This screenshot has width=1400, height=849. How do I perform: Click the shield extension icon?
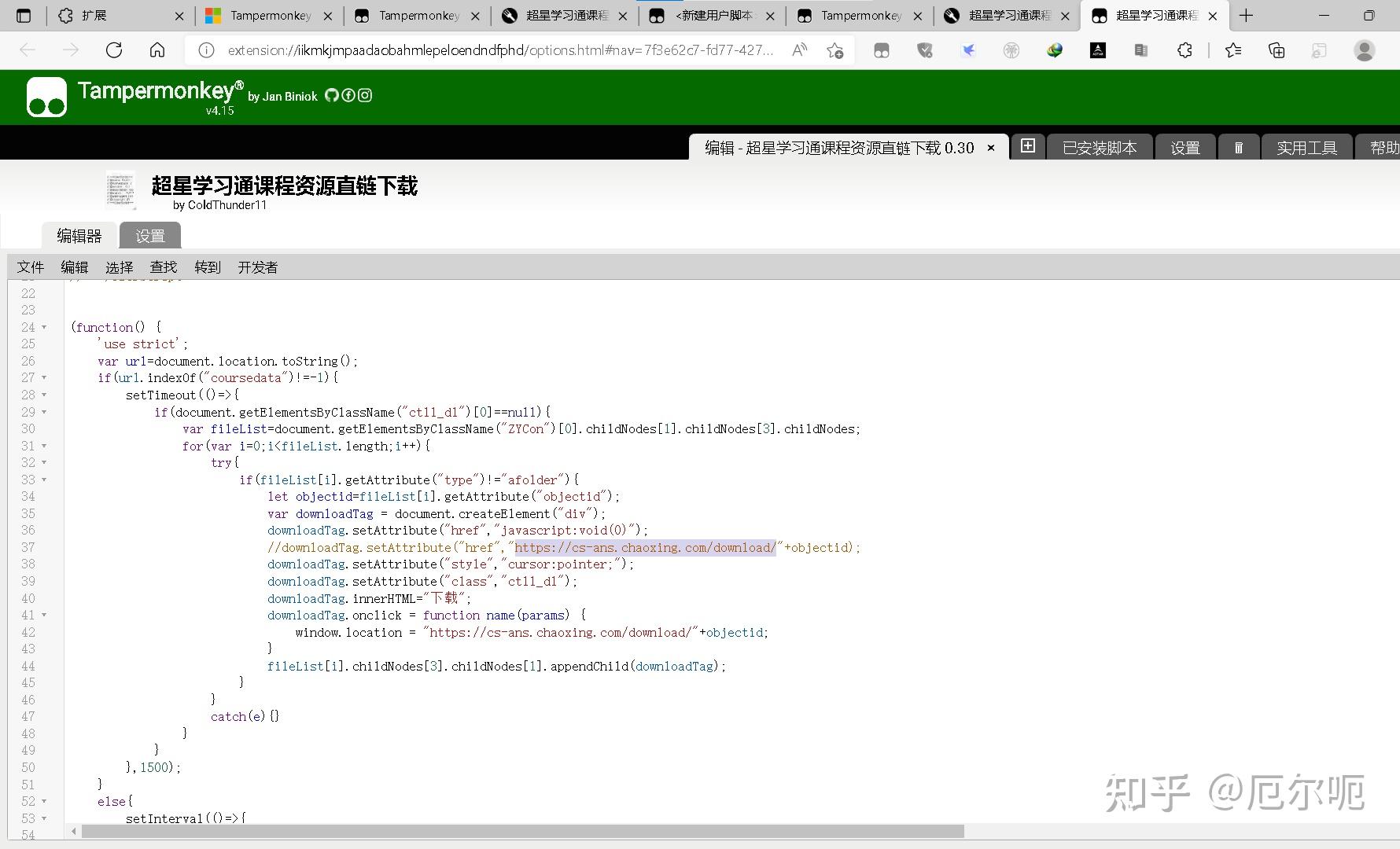point(925,50)
